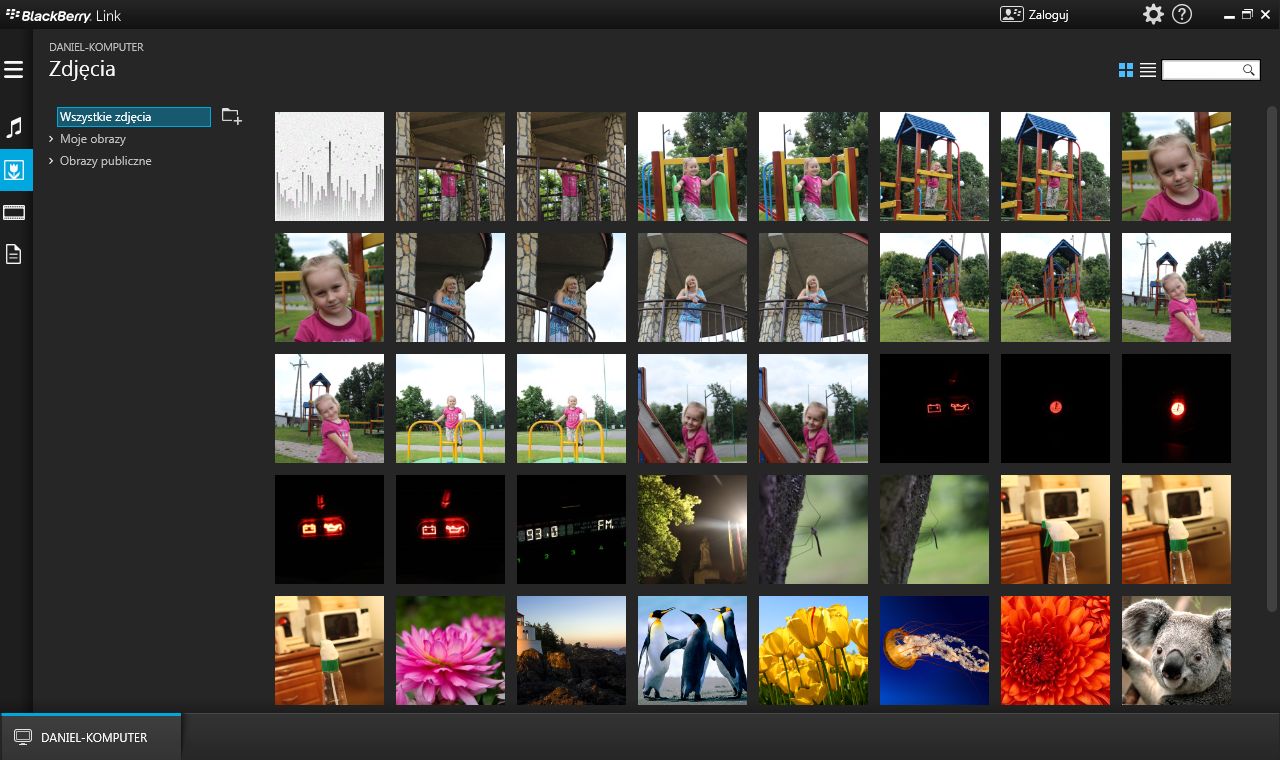
Task: Select the koala photo thumbnail
Action: (x=1176, y=650)
